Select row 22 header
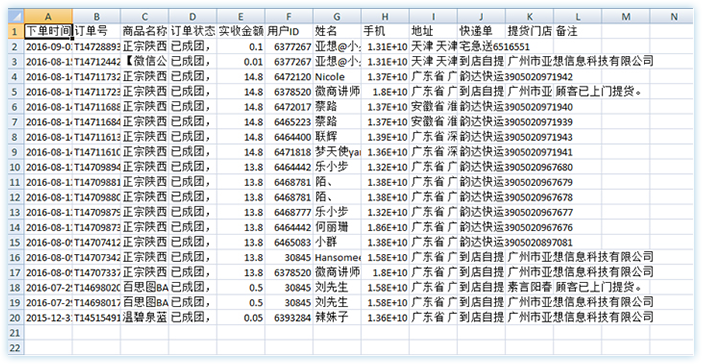The image size is (702, 364). [x=16, y=348]
